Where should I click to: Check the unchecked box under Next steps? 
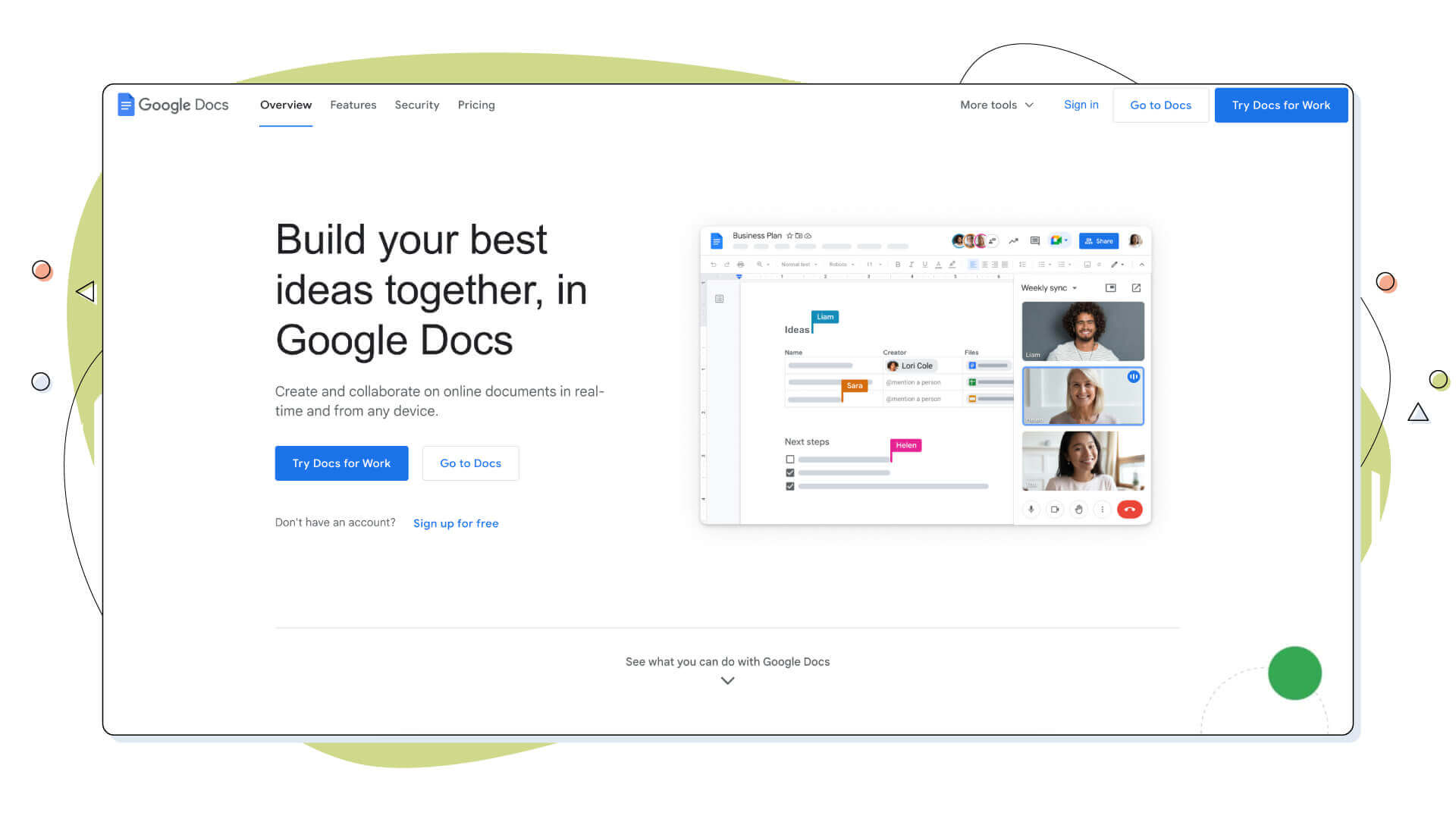[x=790, y=460]
